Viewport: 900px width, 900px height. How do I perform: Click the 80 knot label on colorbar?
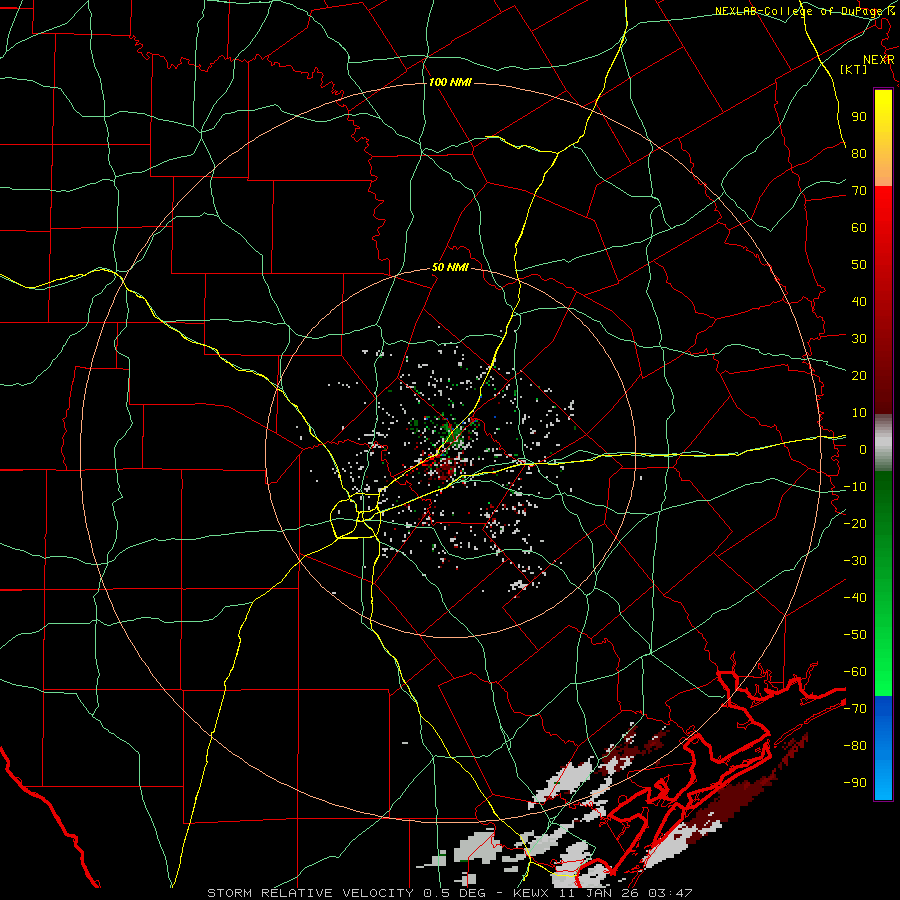pyautogui.click(x=859, y=153)
